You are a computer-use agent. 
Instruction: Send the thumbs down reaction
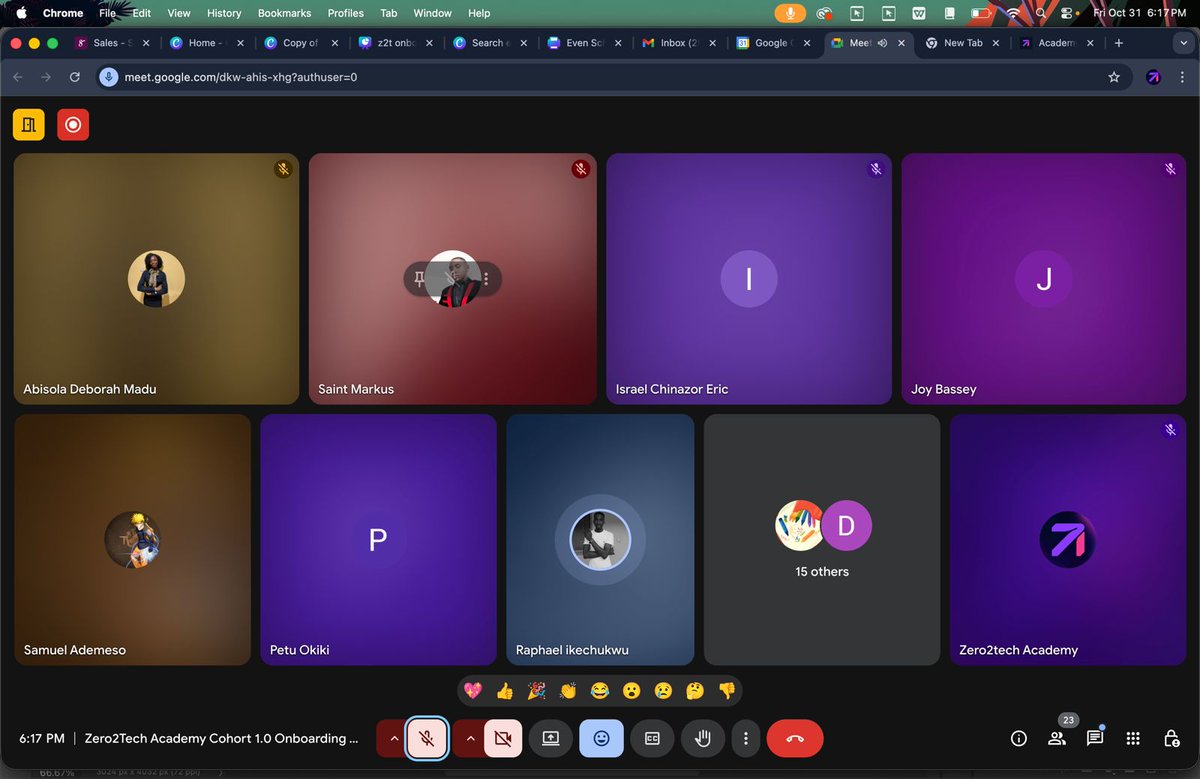click(x=727, y=691)
